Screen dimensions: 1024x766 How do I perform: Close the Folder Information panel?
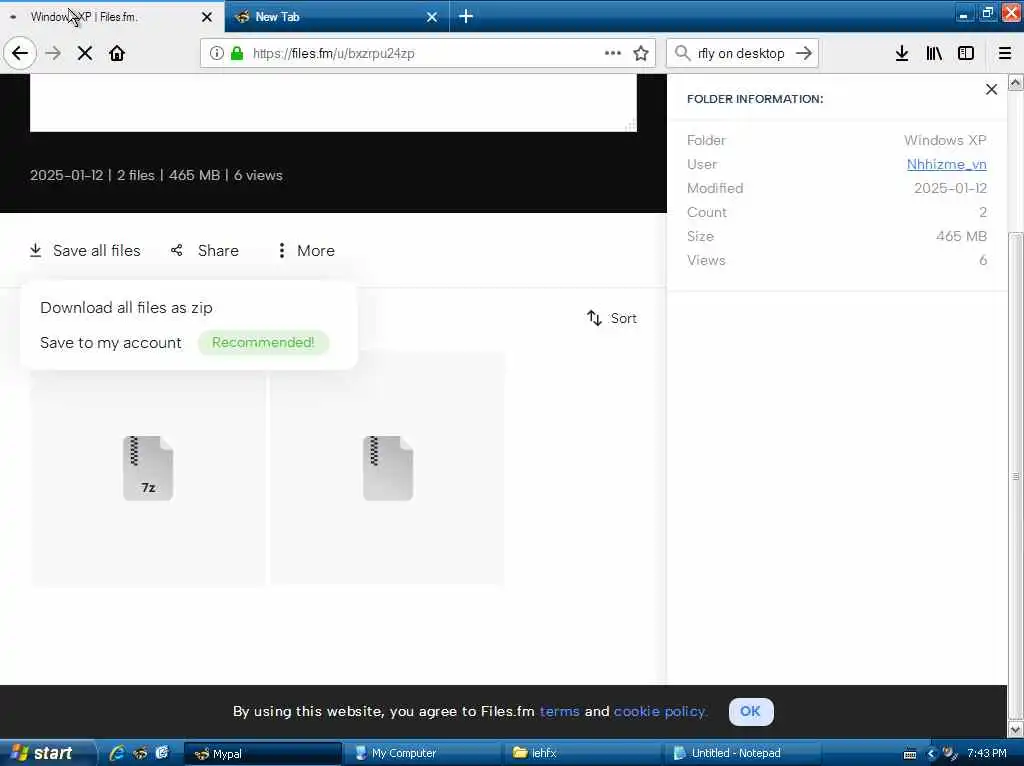[x=991, y=89]
